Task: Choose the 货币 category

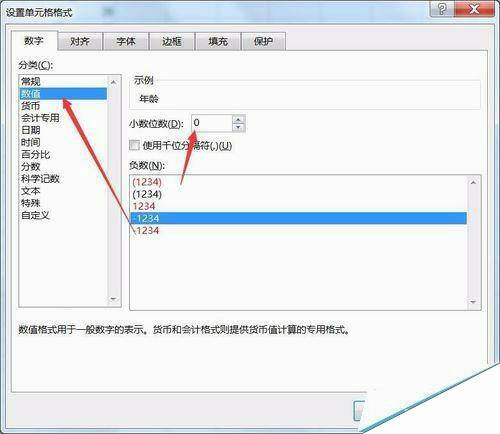Action: click(x=63, y=106)
